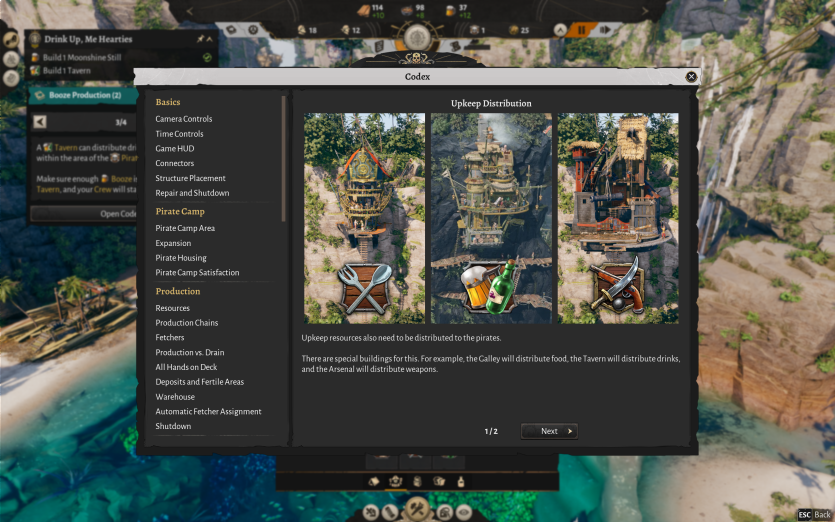Go to the Next codex page
The height and width of the screenshot is (522, 835).
[549, 431]
